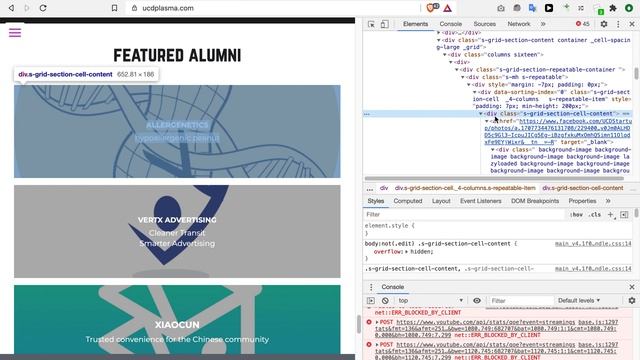The image size is (640, 360).
Task: Open the Brave Rewards triangle icon
Action: pyautogui.click(x=448, y=8)
